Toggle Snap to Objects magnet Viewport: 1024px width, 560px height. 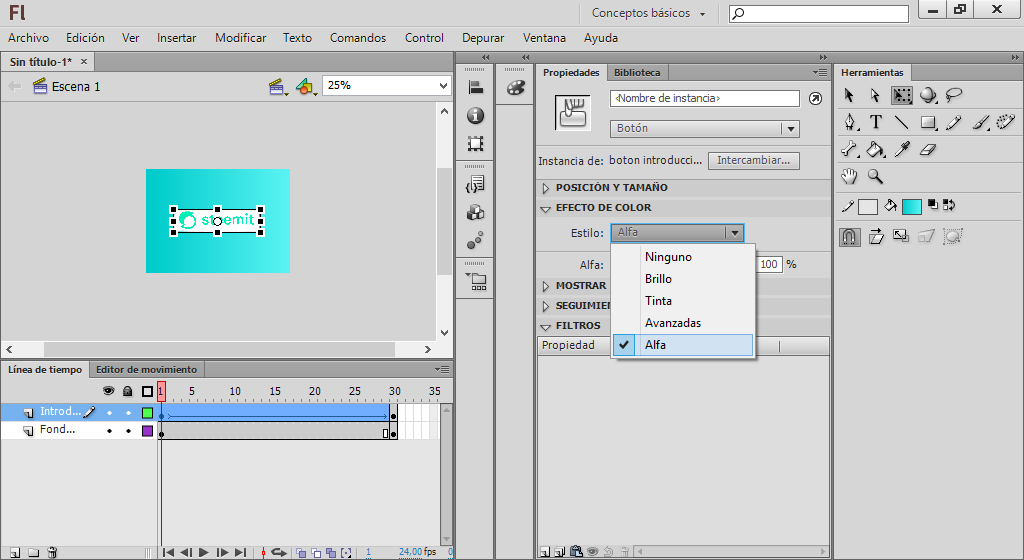tap(849, 236)
